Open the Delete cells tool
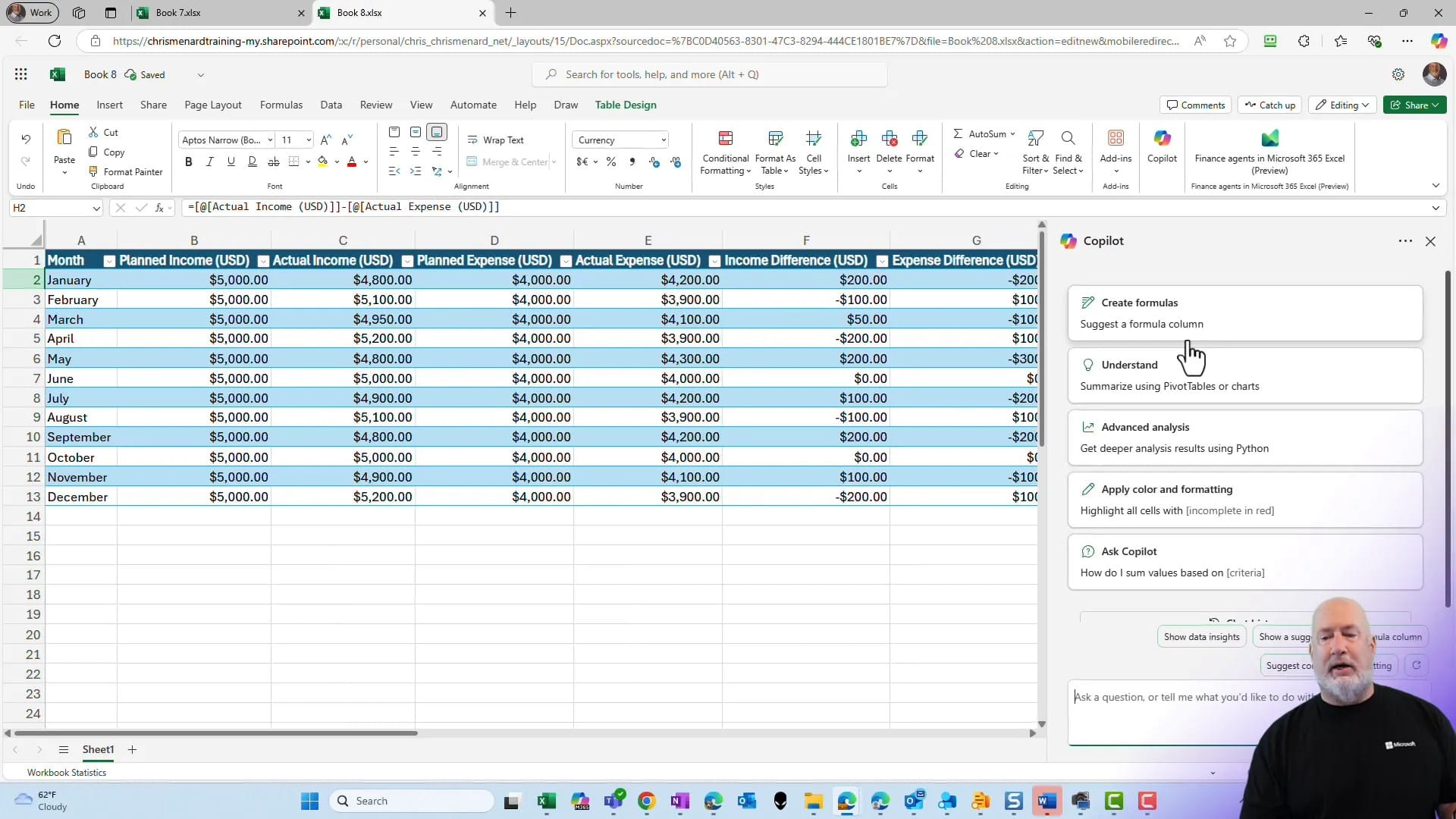The height and width of the screenshot is (819, 1456). coord(889,148)
